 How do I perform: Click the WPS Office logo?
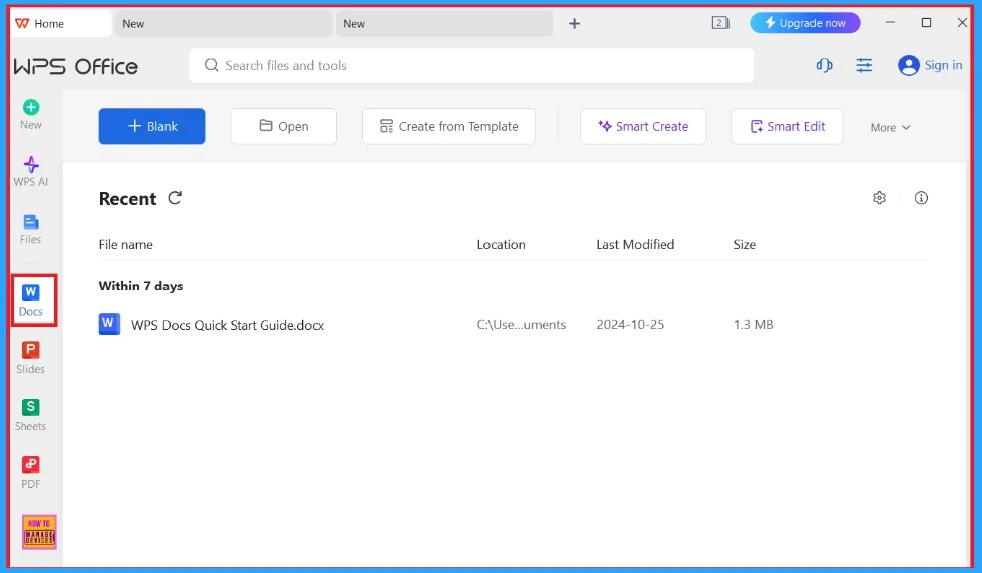[76, 66]
